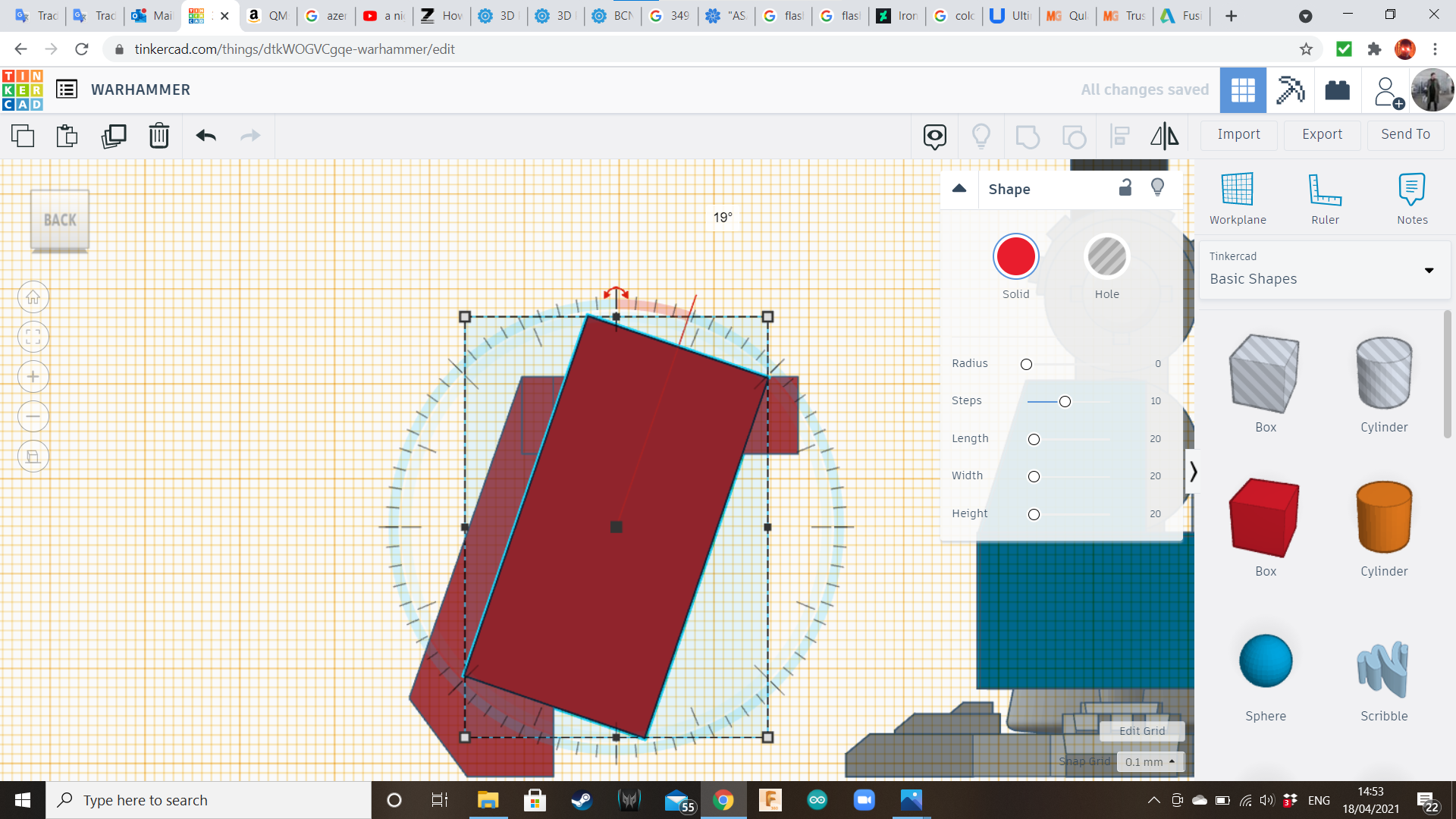Toggle shape visibility lightbulb in panel
This screenshot has width=1456, height=819.
(1157, 188)
